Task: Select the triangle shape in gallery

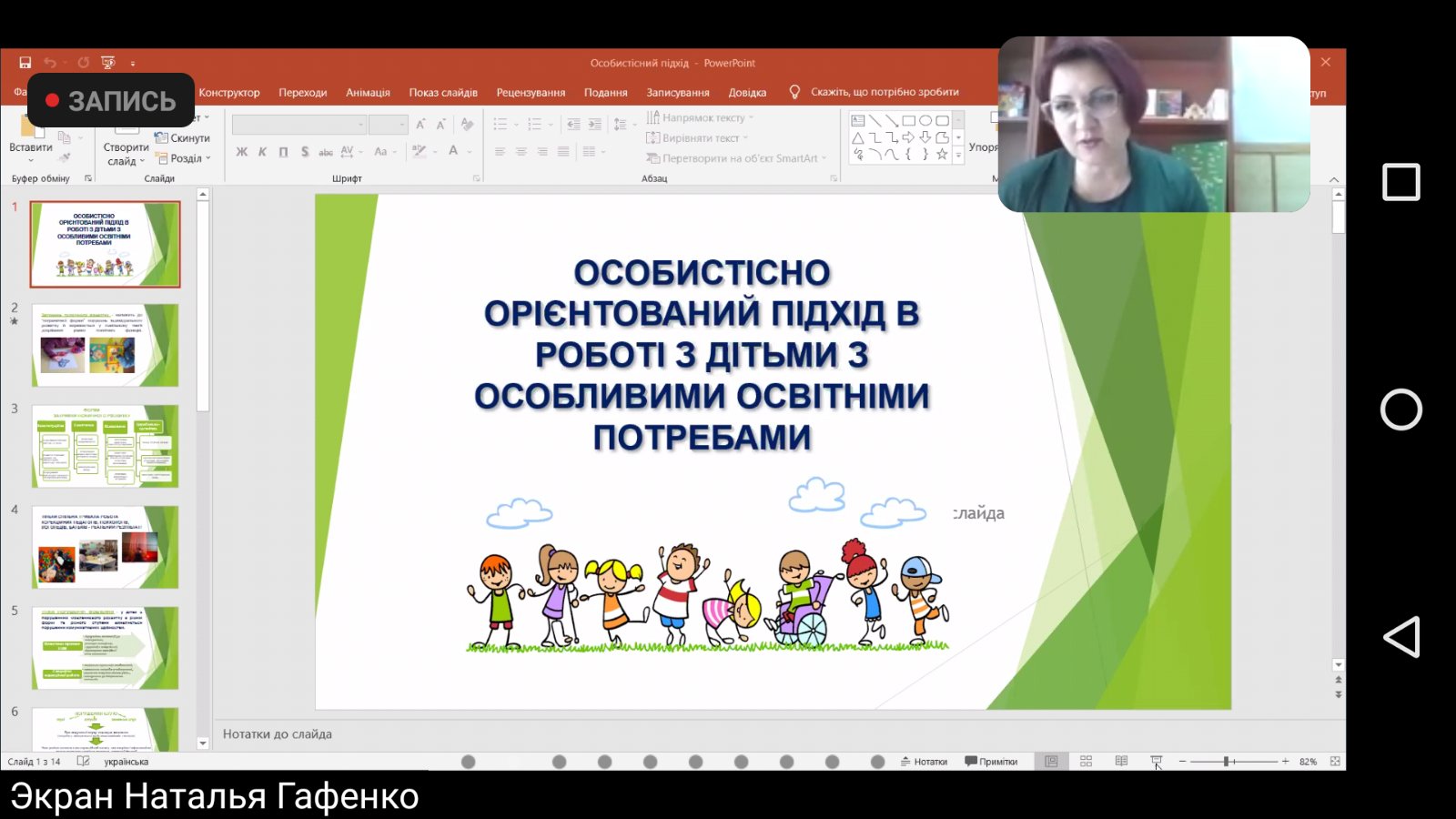Action: pos(857,137)
